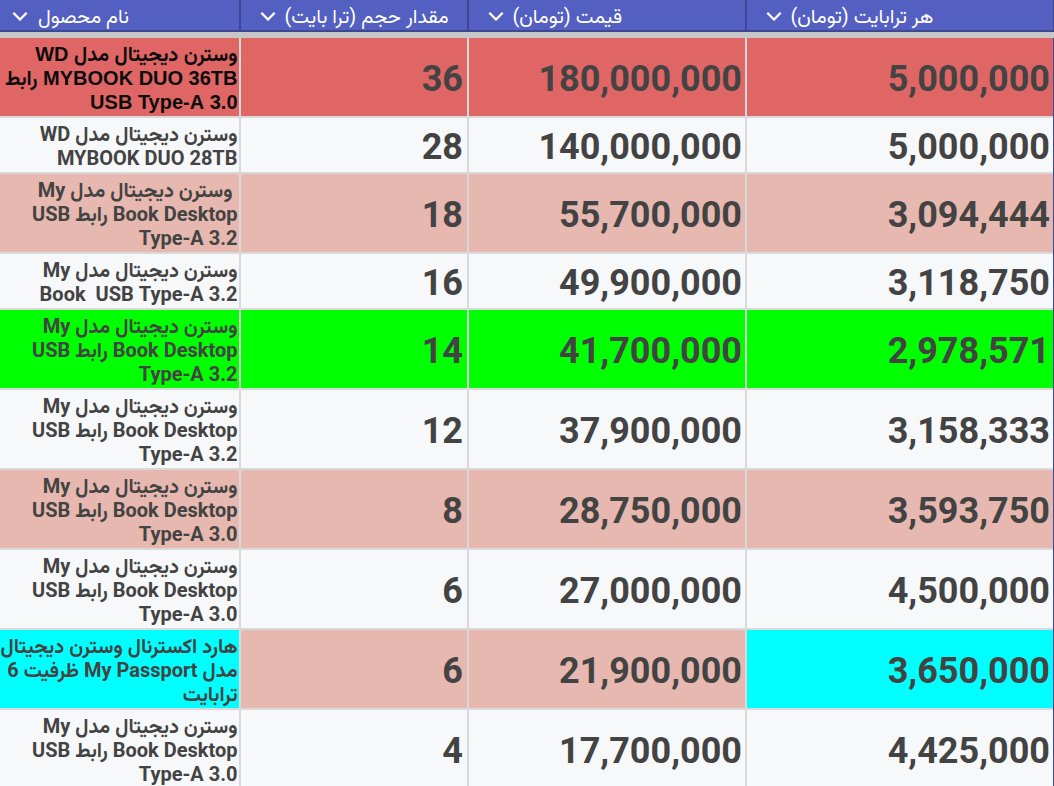This screenshot has height=786, width=1054.
Task: Click per-terabyte value 2,978,571
Action: point(900,350)
